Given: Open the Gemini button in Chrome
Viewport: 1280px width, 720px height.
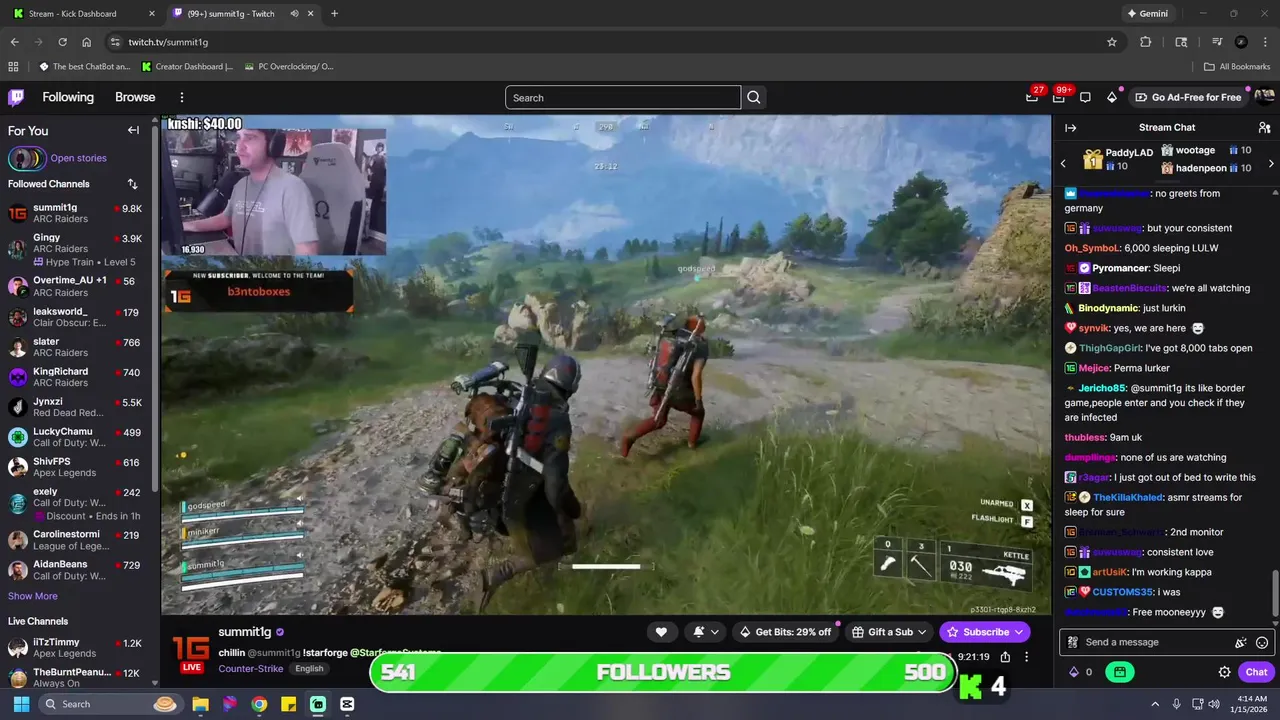Looking at the screenshot, I should 1147,14.
